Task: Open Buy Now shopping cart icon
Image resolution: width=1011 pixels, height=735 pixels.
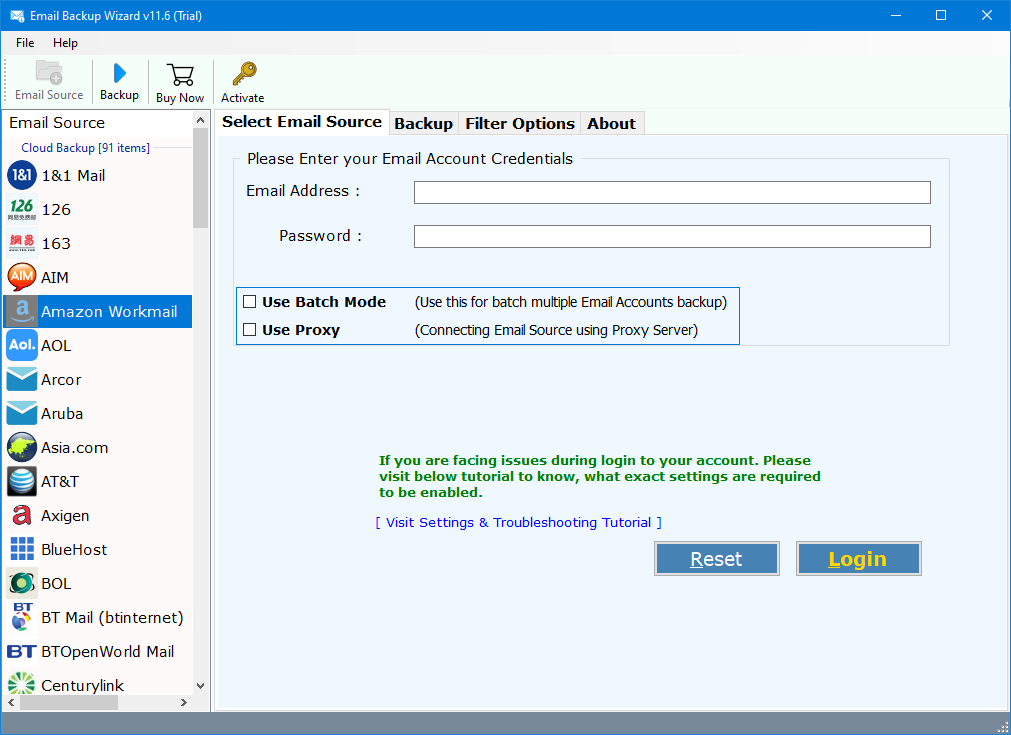Action: point(180,74)
